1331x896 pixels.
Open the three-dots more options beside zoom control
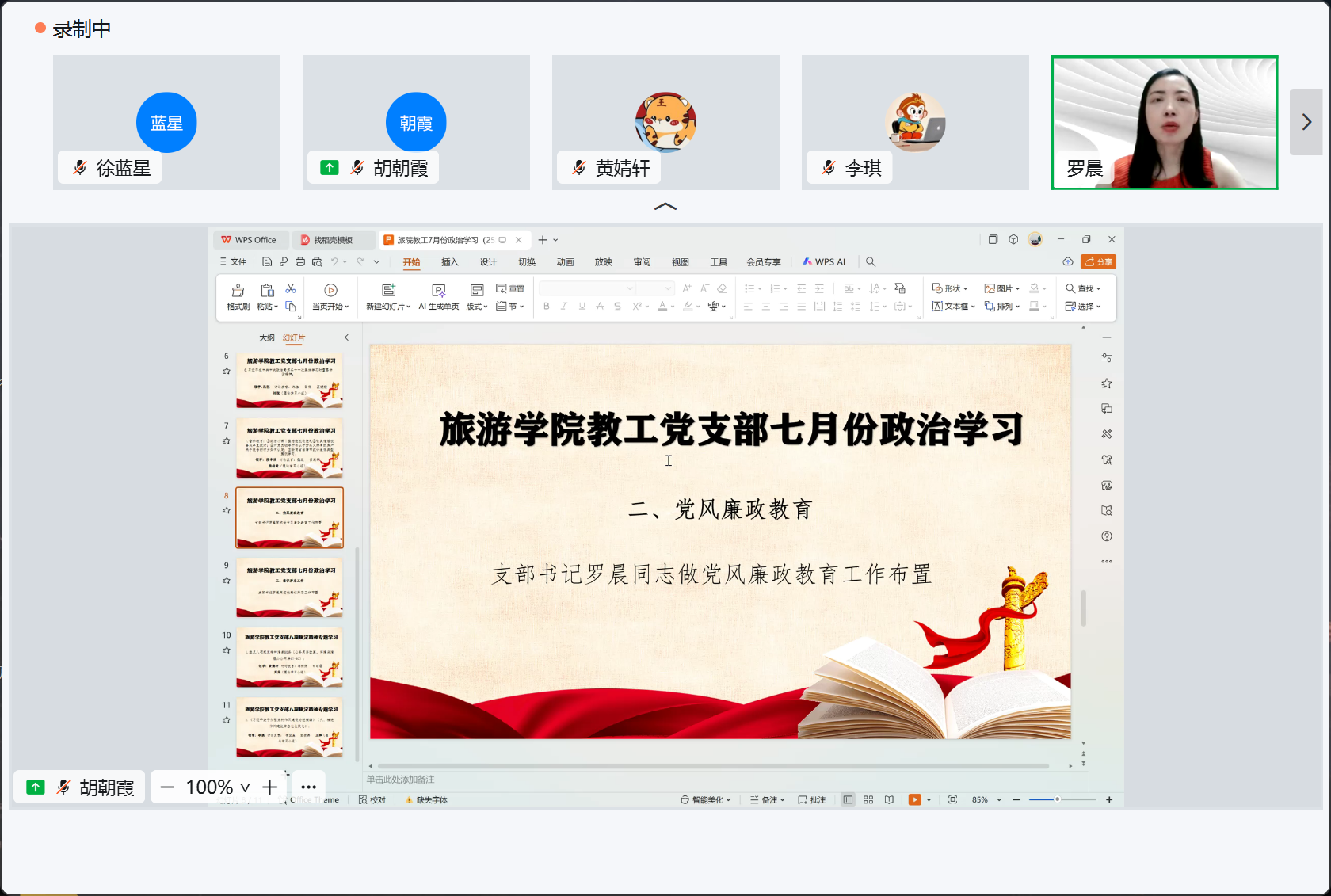coord(309,787)
